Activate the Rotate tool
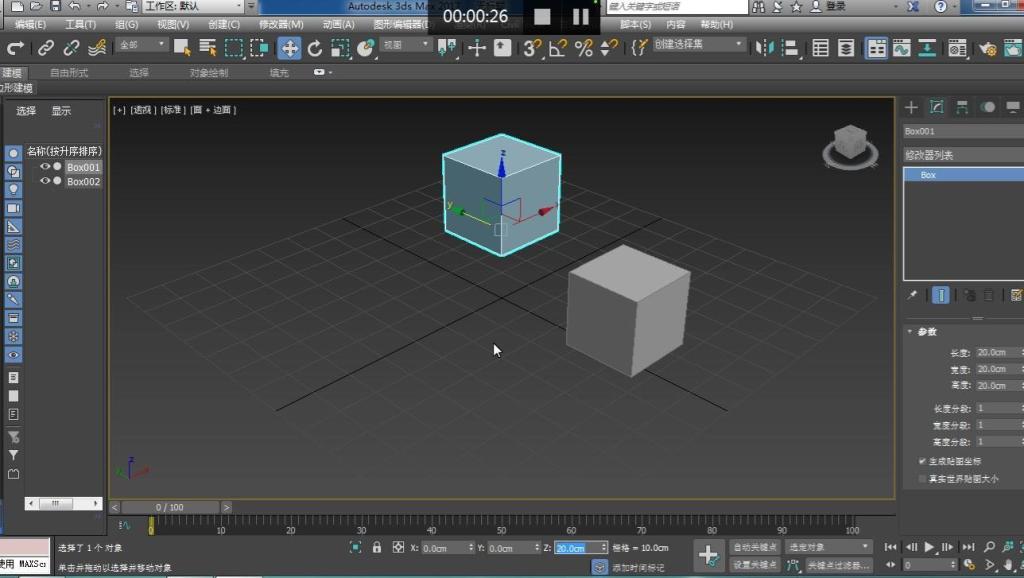The width and height of the screenshot is (1024, 578). [x=315, y=47]
